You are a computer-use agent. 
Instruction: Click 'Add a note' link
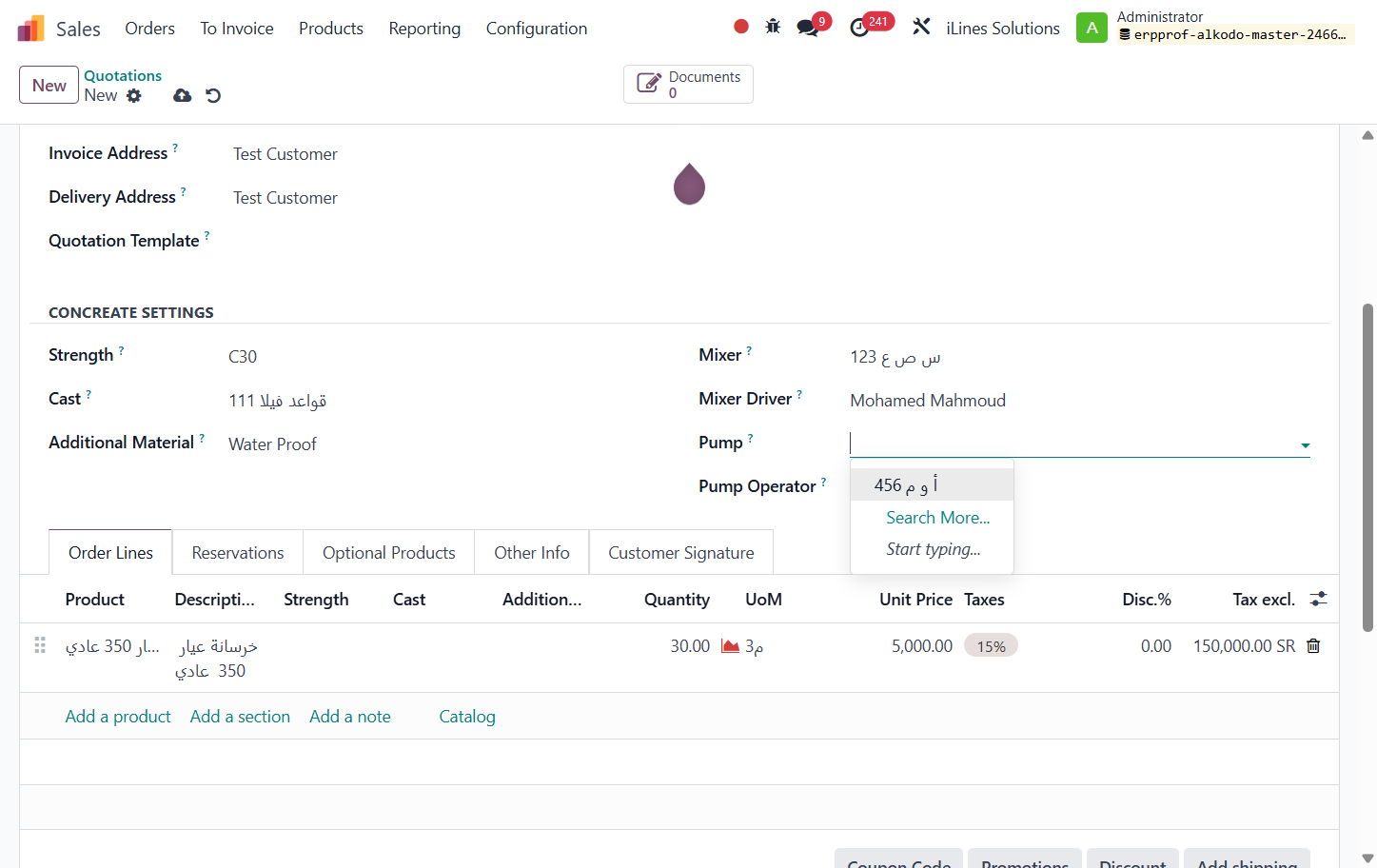pyautogui.click(x=350, y=717)
